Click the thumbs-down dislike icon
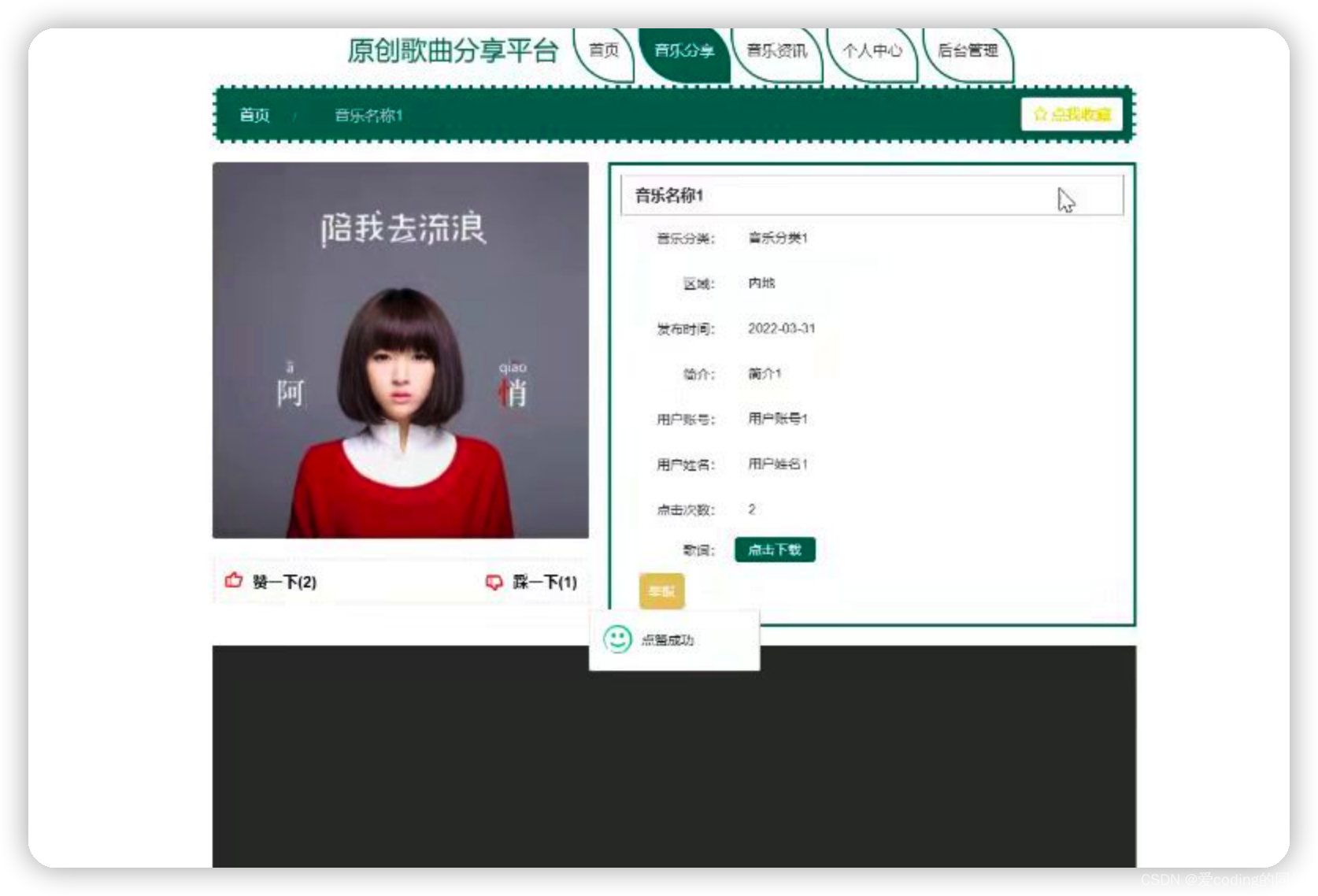This screenshot has height=896, width=1318. tap(494, 582)
